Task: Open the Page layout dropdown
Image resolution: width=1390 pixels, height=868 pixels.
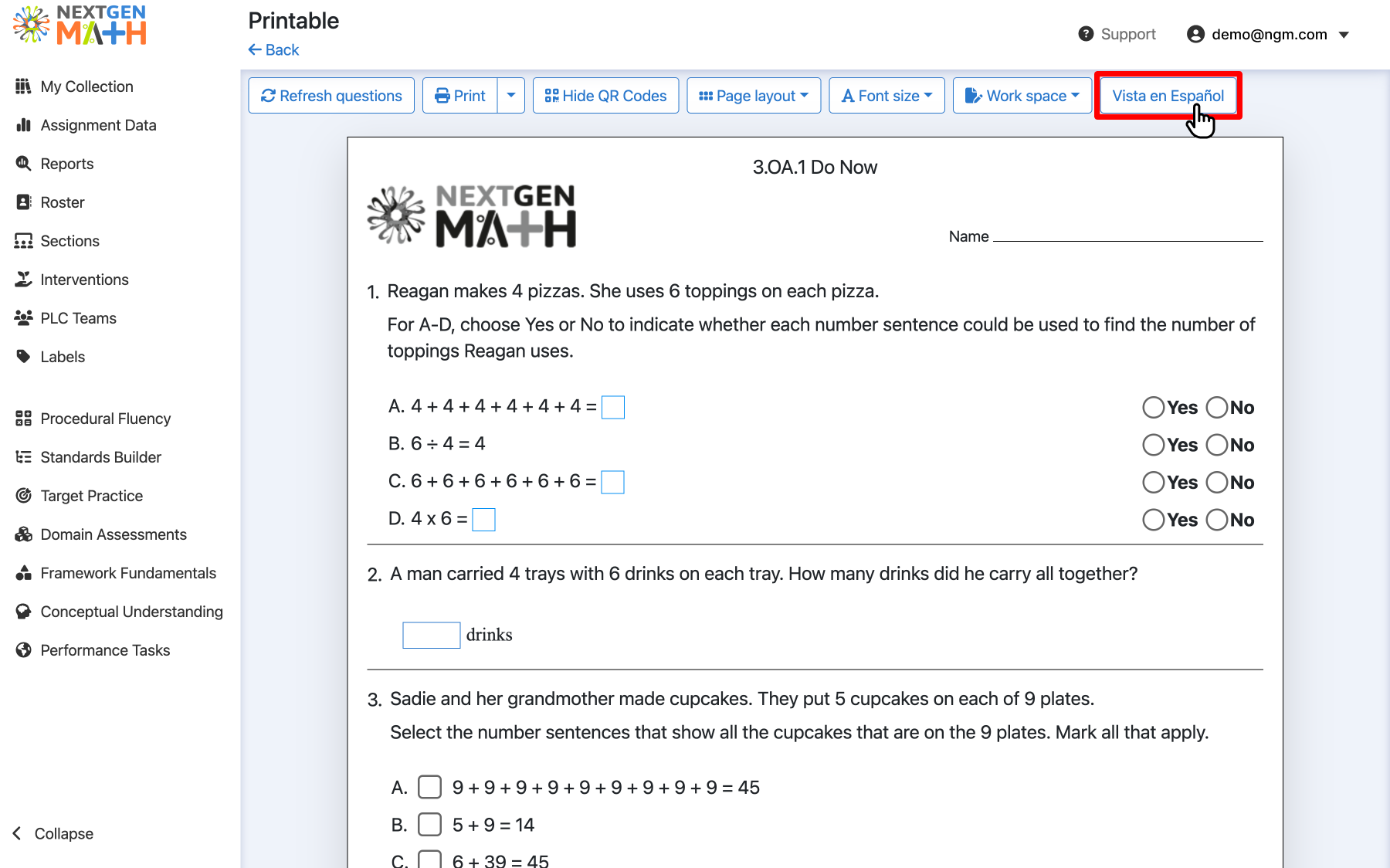Action: tap(753, 95)
